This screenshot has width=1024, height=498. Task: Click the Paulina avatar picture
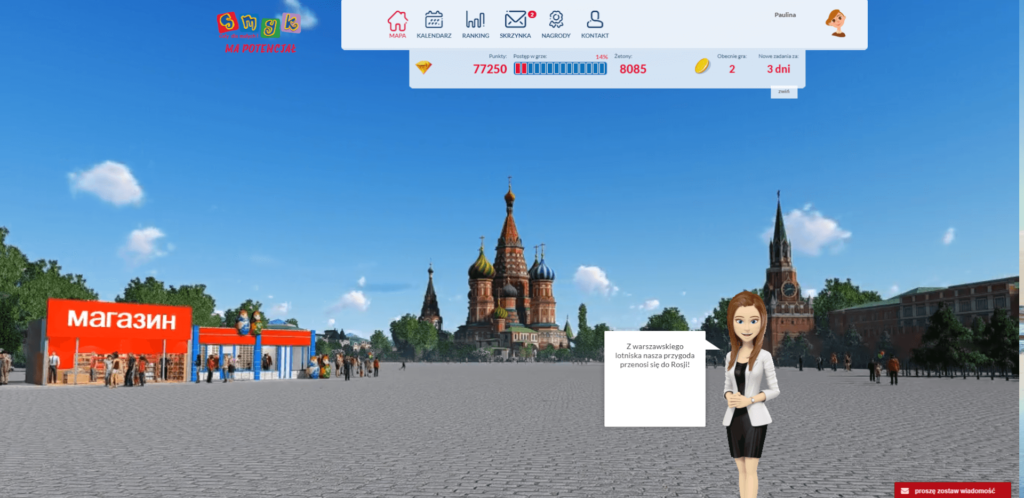(835, 23)
